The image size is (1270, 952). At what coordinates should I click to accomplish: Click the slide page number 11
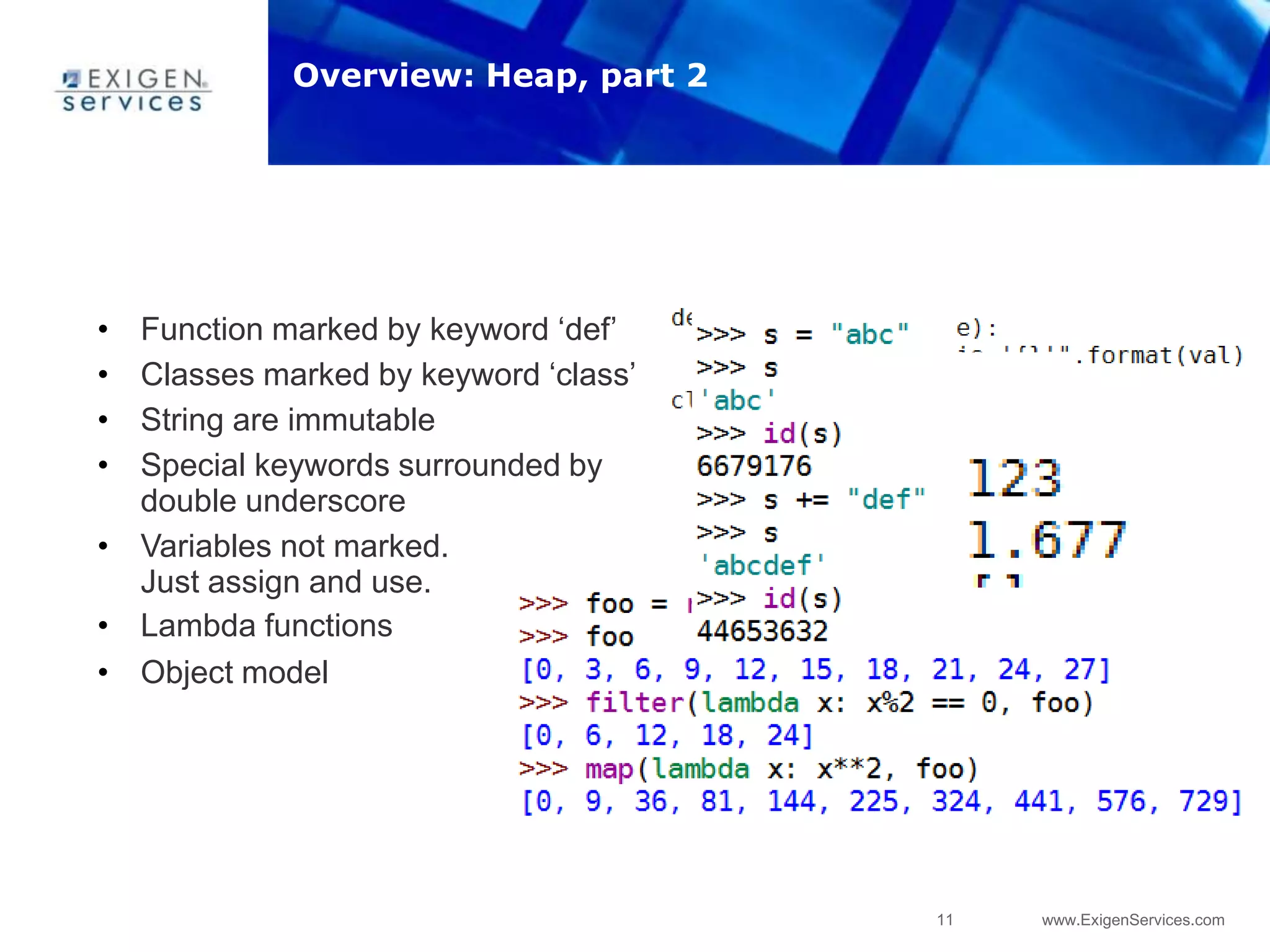coord(944,920)
